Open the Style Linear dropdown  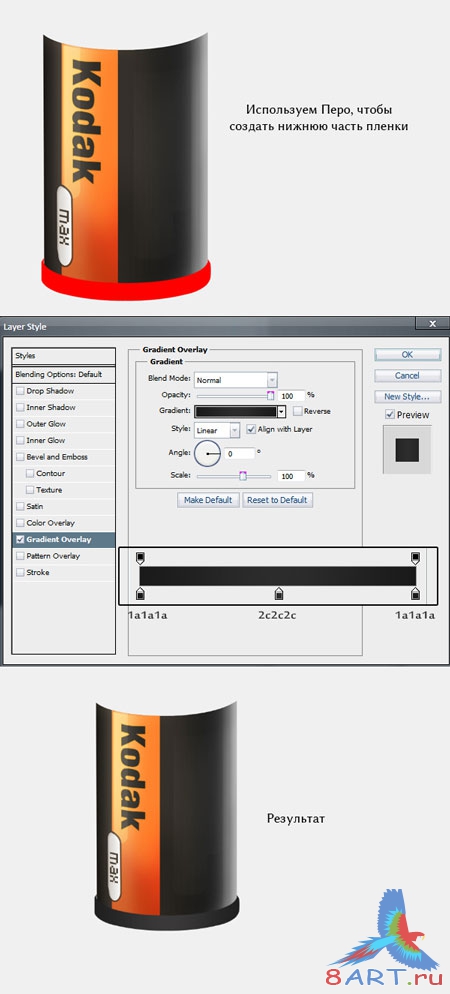(217, 430)
